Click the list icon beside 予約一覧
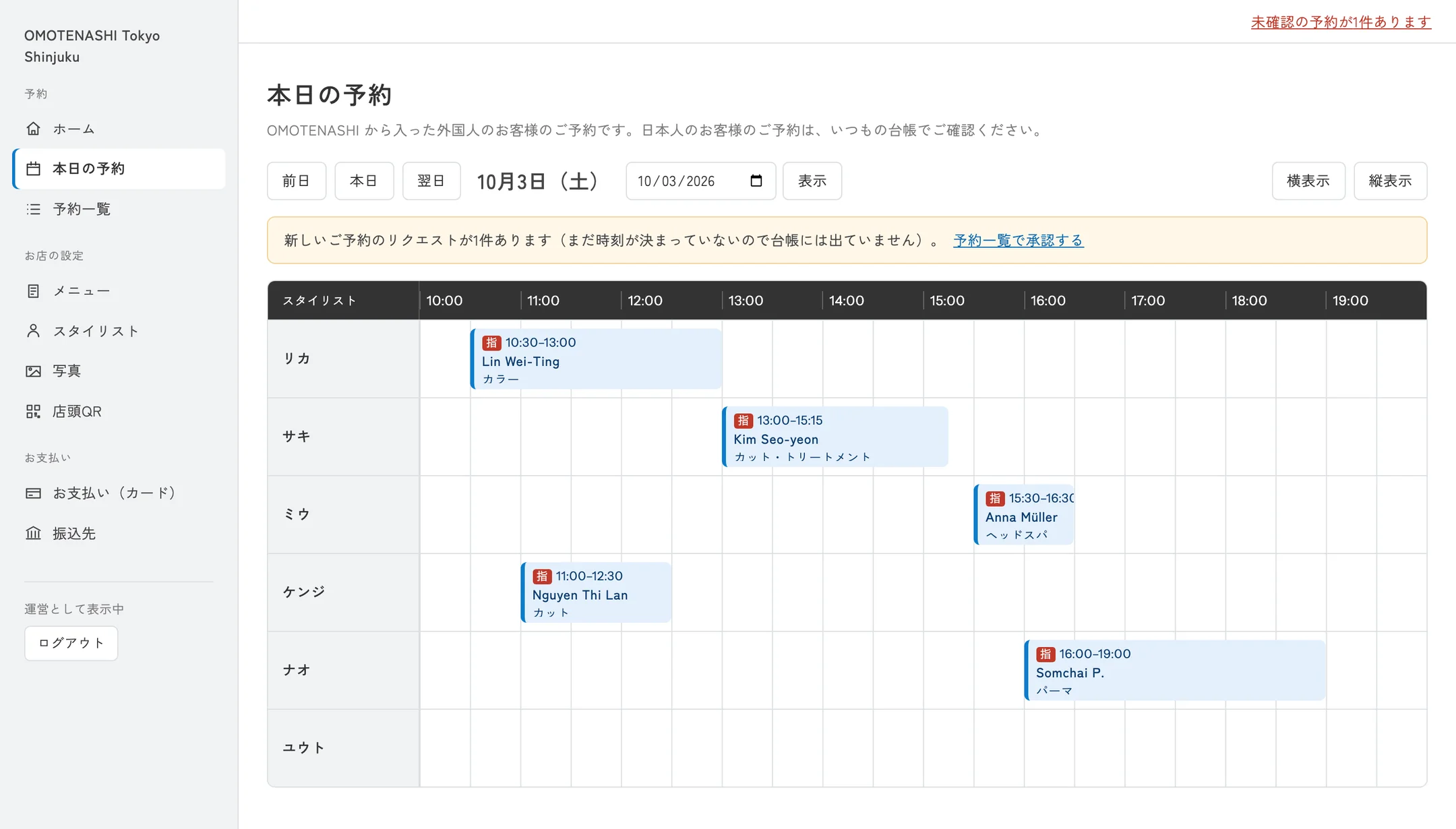This screenshot has width=1456, height=829. click(33, 209)
